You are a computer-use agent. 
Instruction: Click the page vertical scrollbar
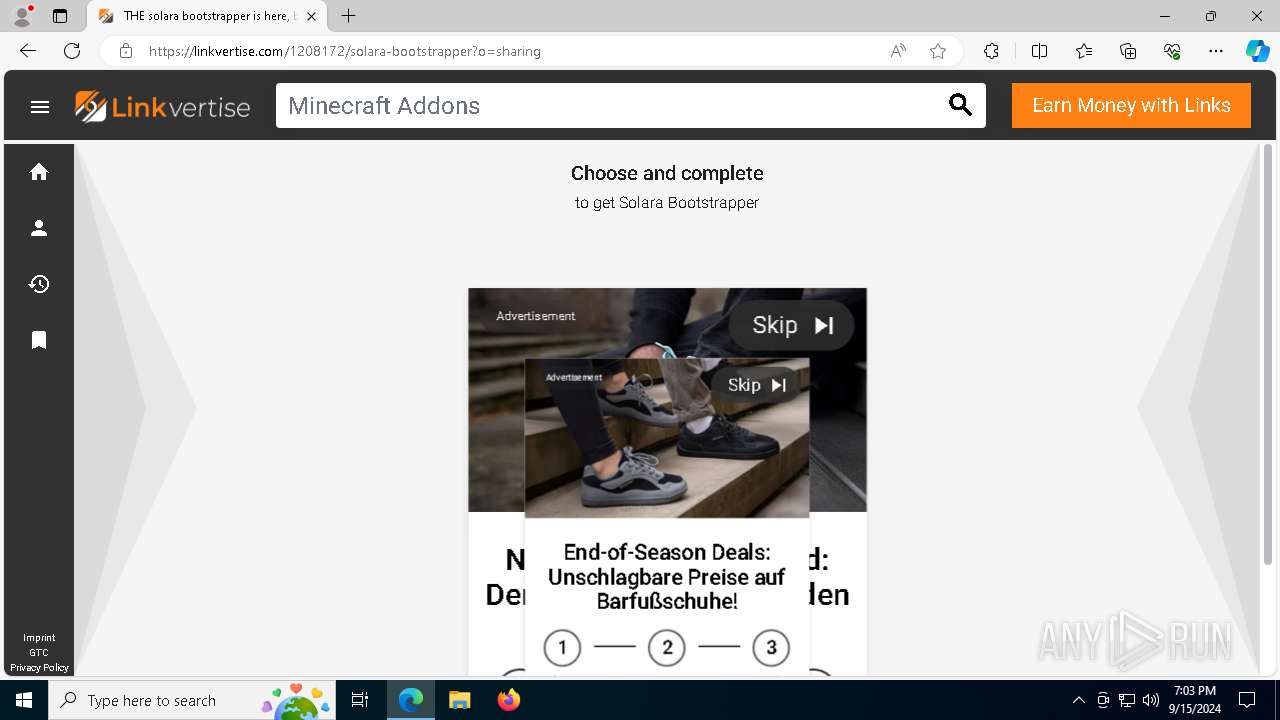click(1267, 355)
